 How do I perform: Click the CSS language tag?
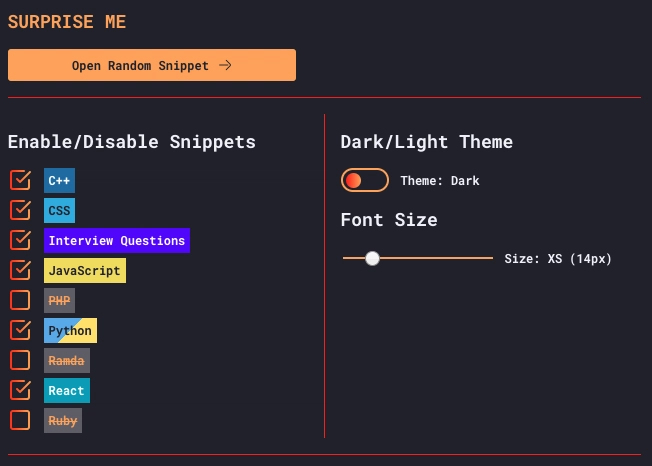(59, 211)
